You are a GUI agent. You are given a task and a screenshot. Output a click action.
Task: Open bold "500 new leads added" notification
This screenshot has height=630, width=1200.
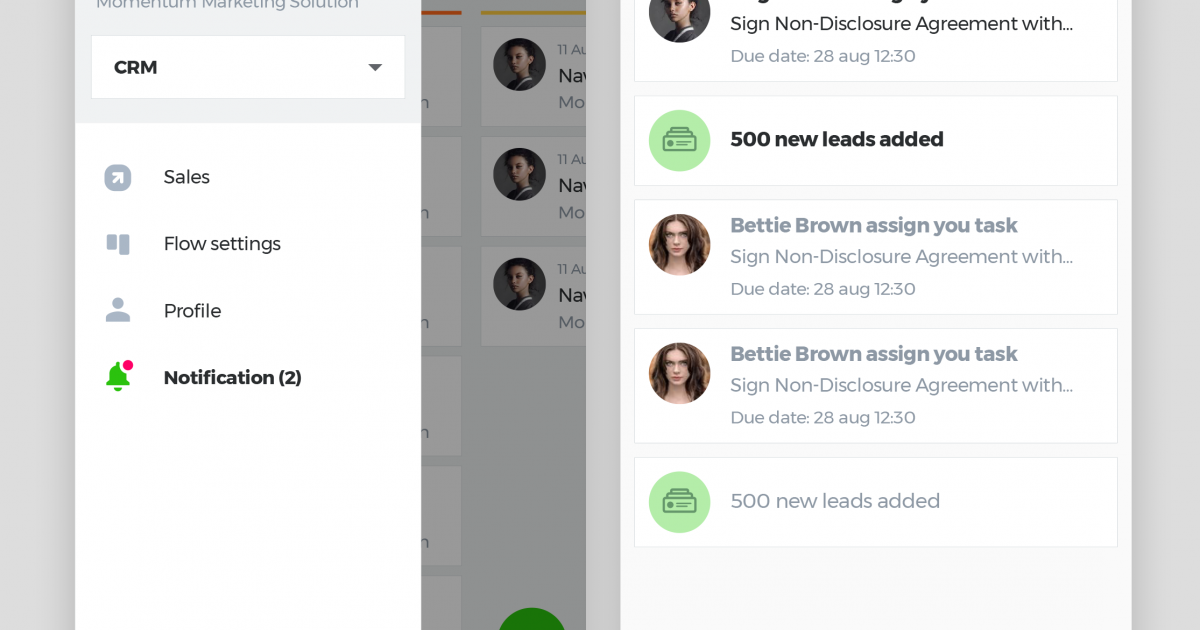876,140
